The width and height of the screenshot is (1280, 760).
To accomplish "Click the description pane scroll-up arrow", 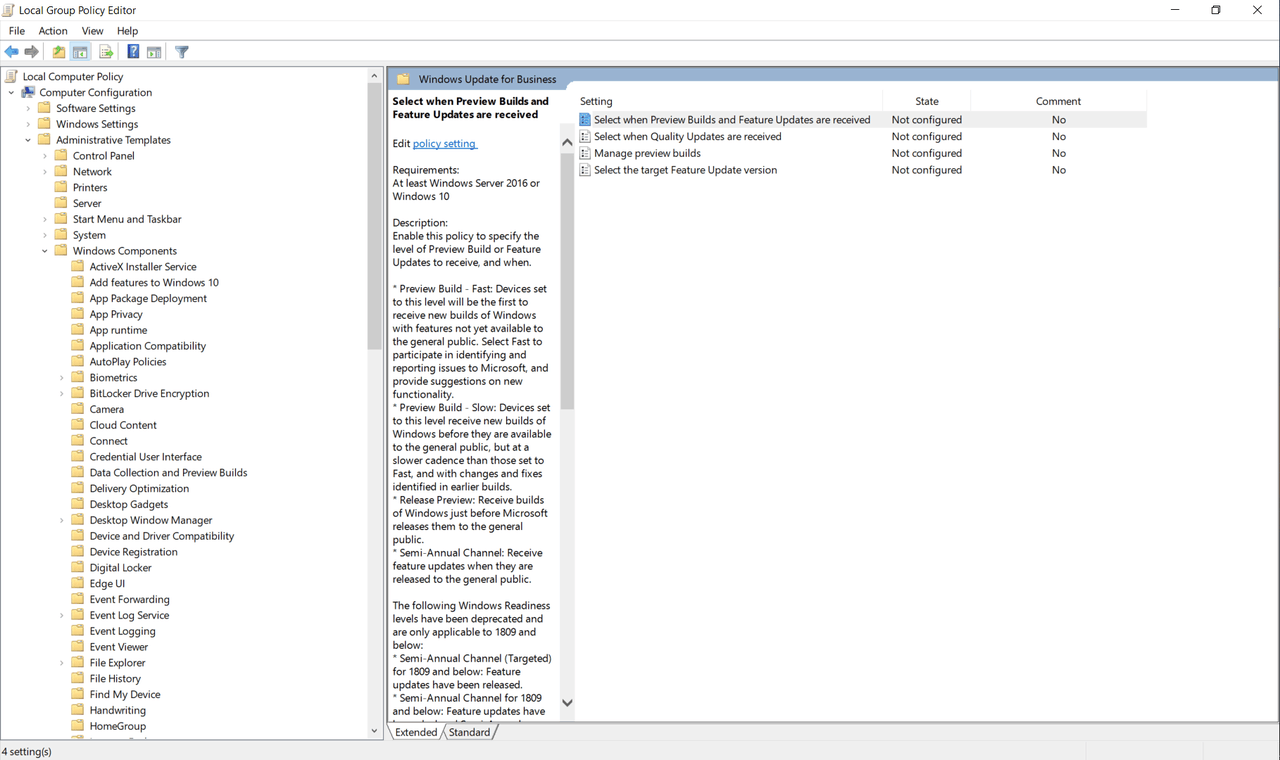I will click(567, 142).
